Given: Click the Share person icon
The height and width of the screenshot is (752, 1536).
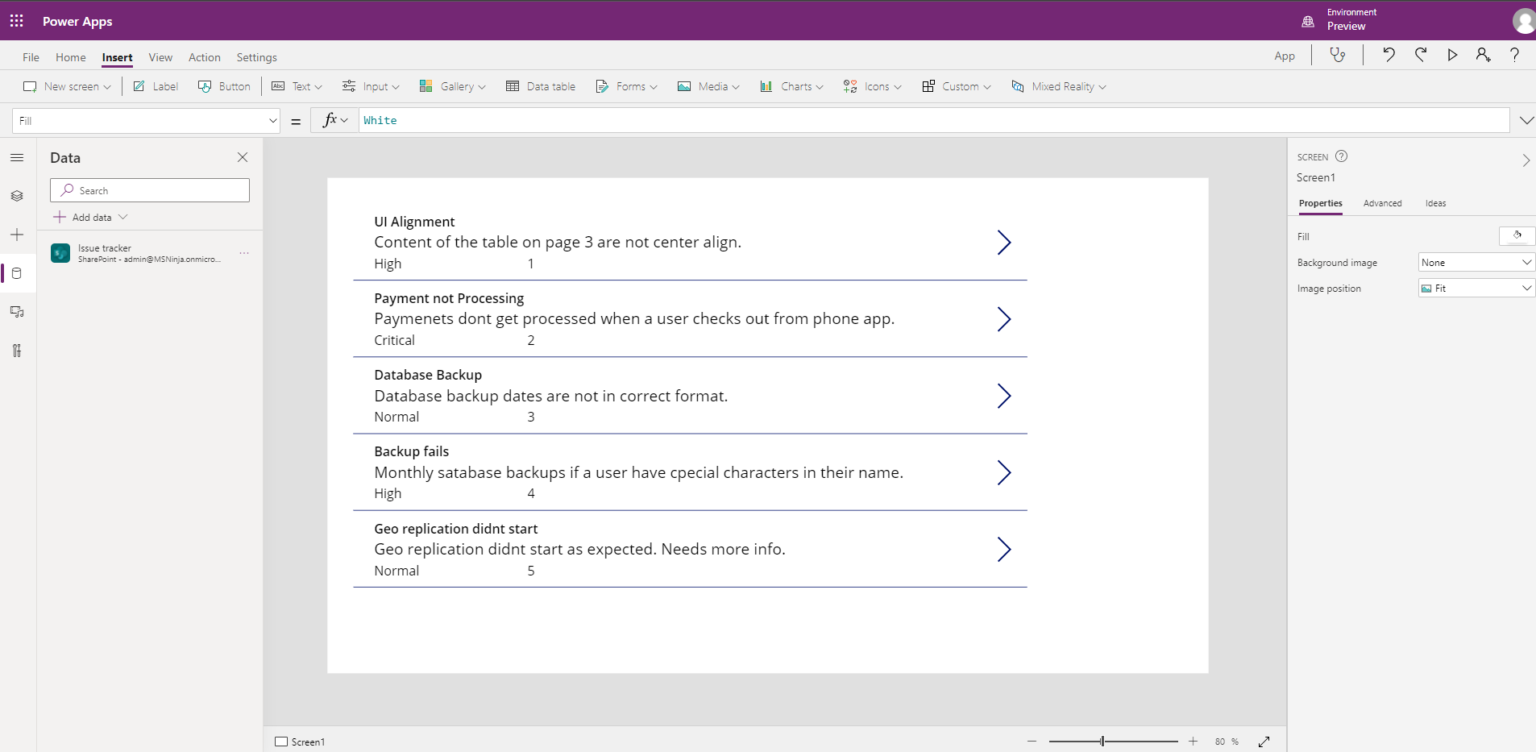Looking at the screenshot, I should point(1483,55).
